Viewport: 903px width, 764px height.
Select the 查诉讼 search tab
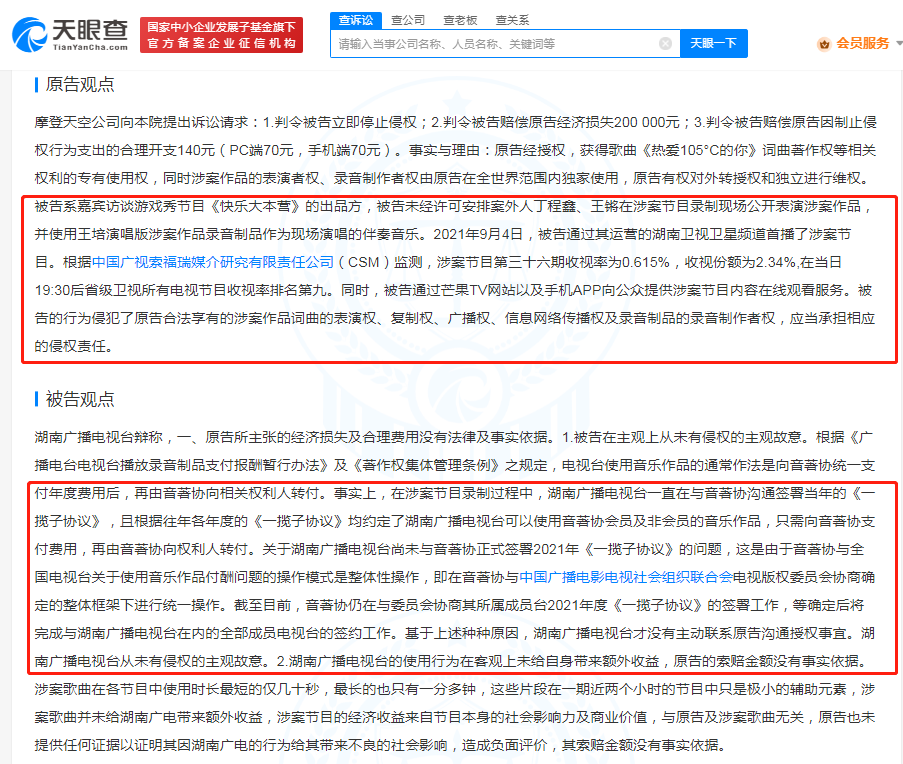point(355,20)
